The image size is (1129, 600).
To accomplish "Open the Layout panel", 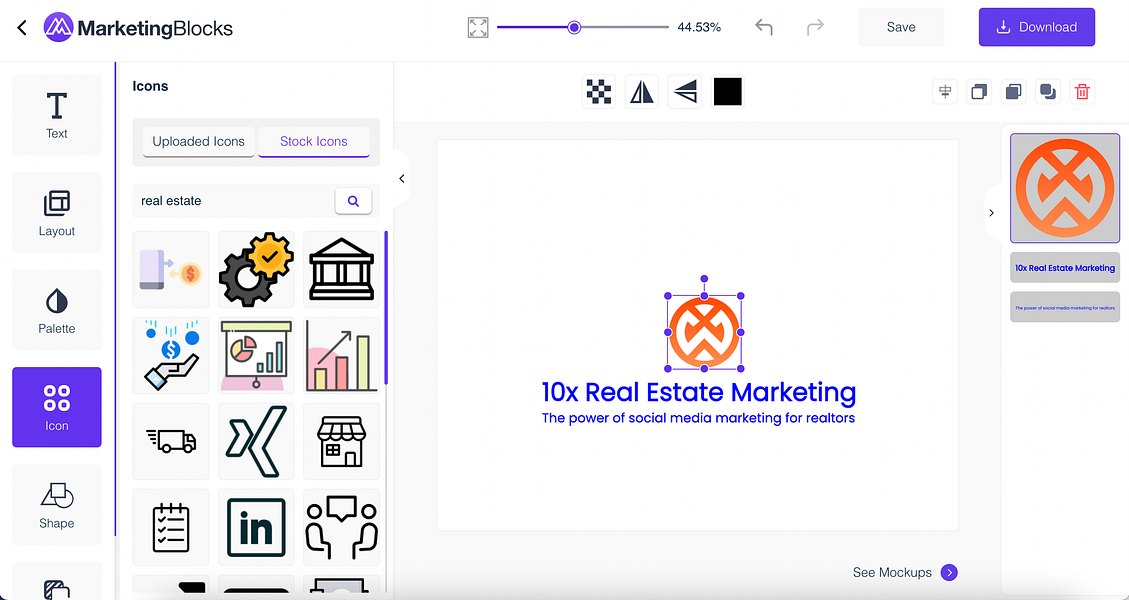I will (x=56, y=211).
